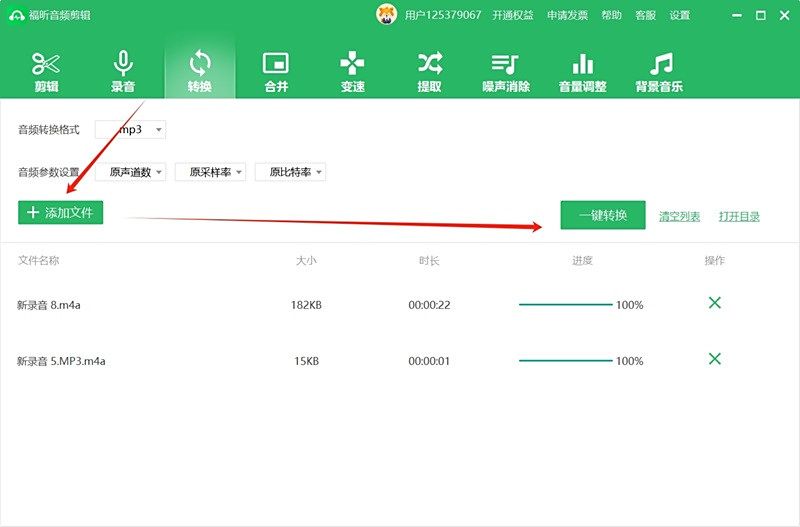
Task: Open the 合并 merge tool
Action: [276, 71]
